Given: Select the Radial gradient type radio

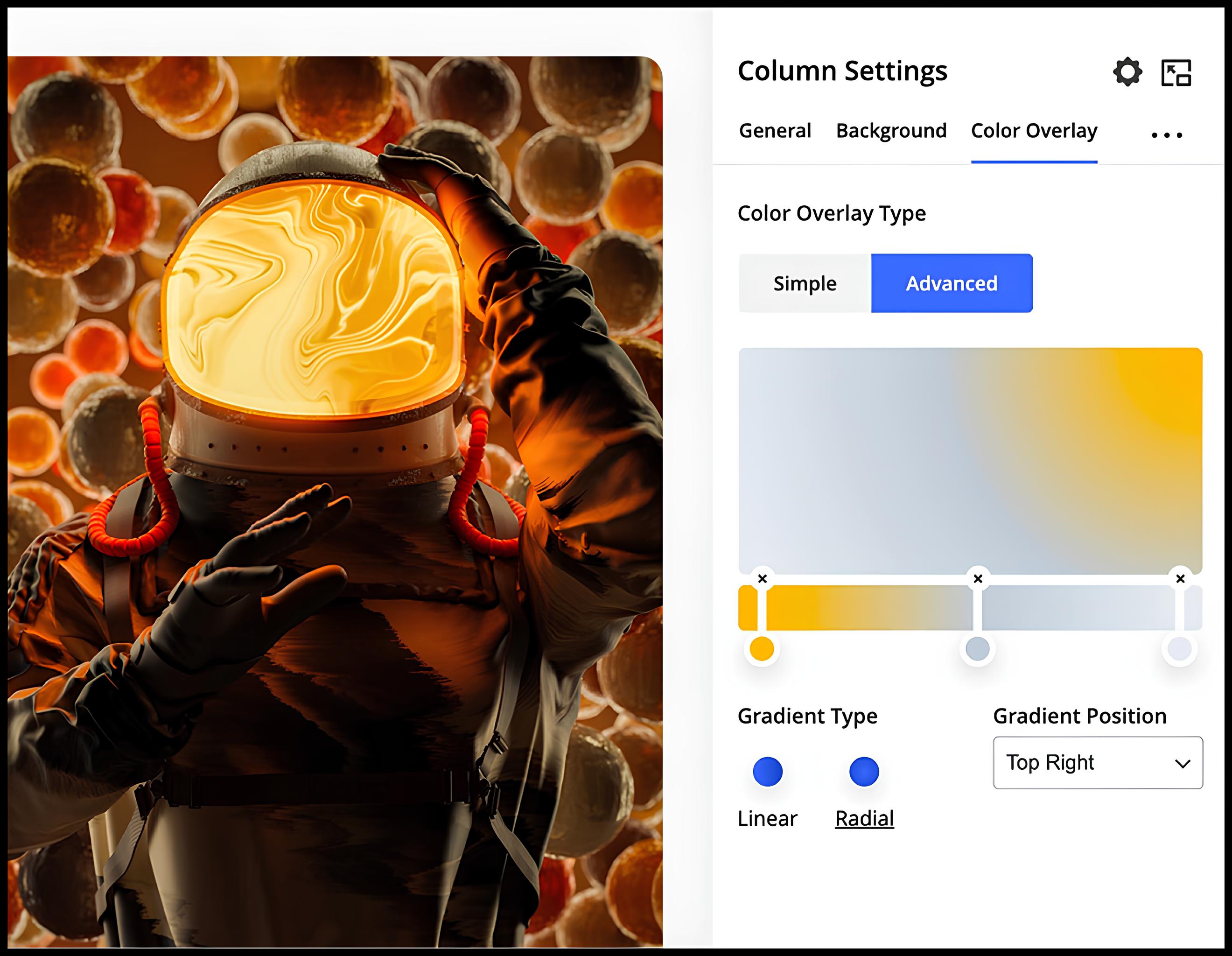Looking at the screenshot, I should click(x=864, y=772).
